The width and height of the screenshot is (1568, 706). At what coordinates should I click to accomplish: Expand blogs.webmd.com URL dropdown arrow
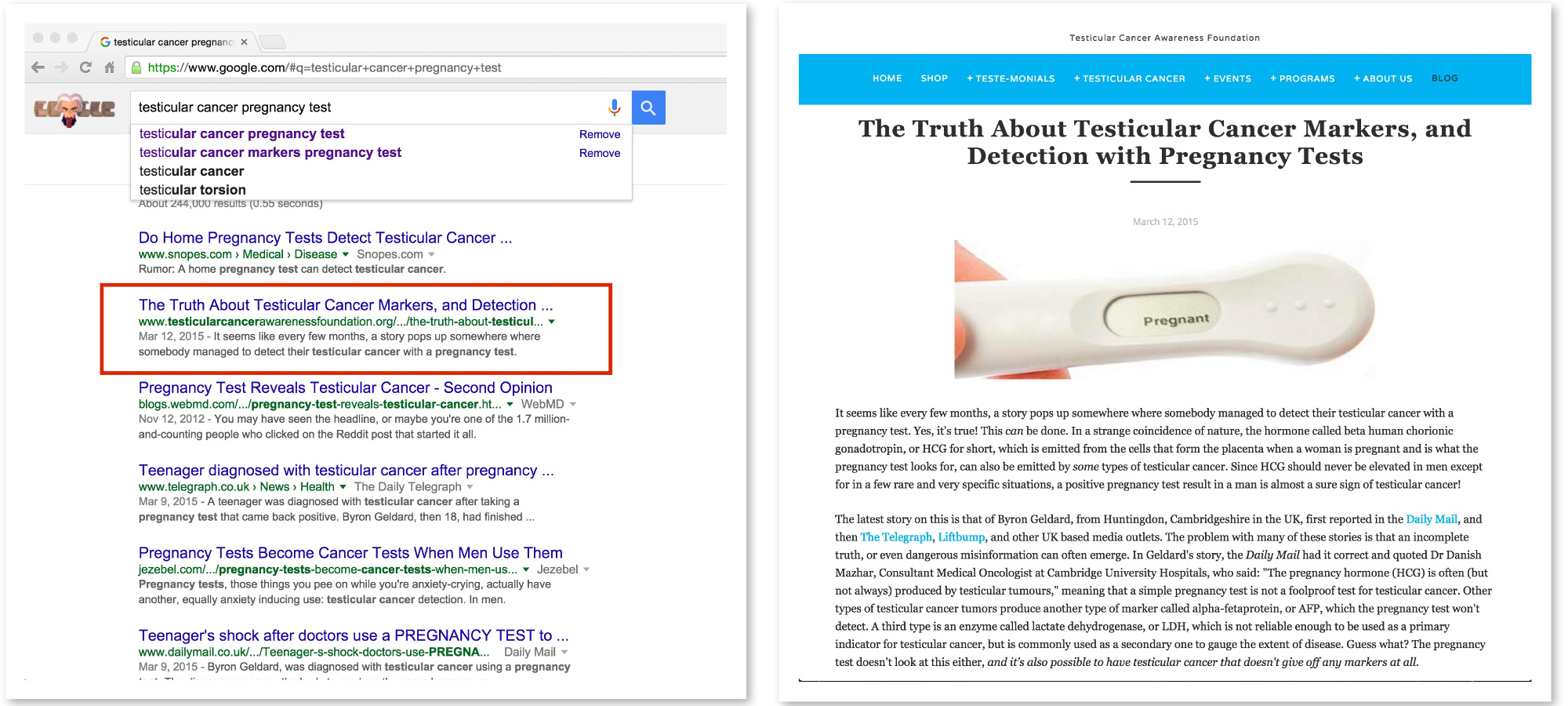pyautogui.click(x=510, y=404)
